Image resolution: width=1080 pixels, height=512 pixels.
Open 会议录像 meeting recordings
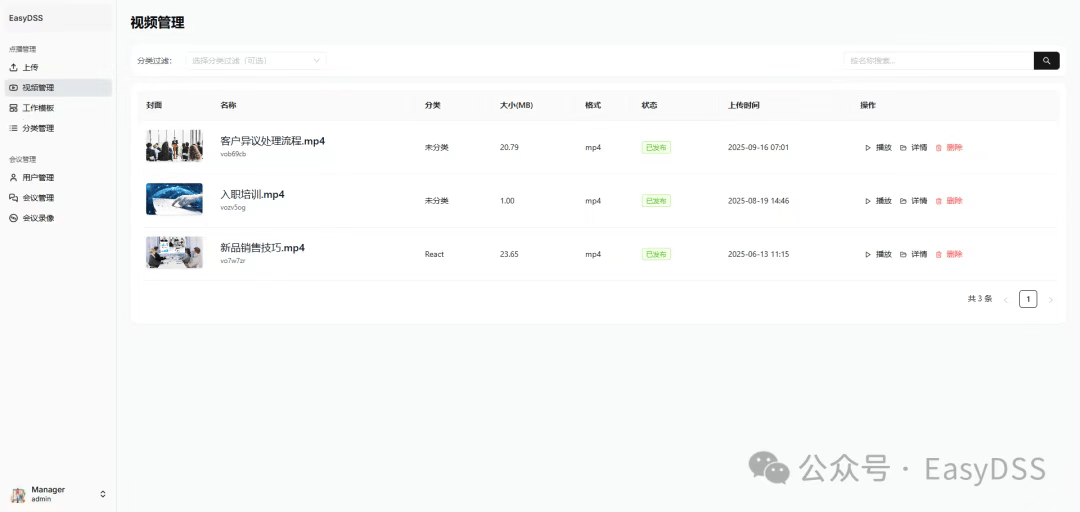(38, 218)
